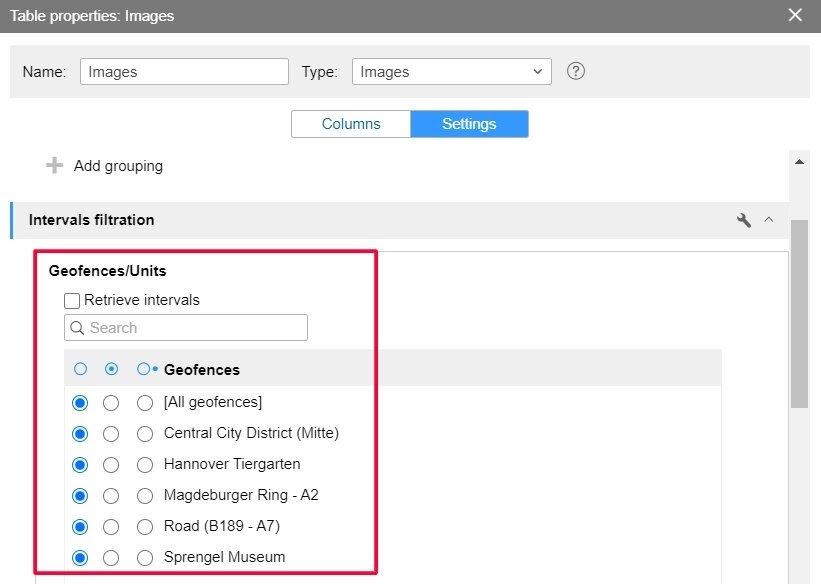Select the Settings tab
This screenshot has width=821, height=584.
tap(469, 124)
